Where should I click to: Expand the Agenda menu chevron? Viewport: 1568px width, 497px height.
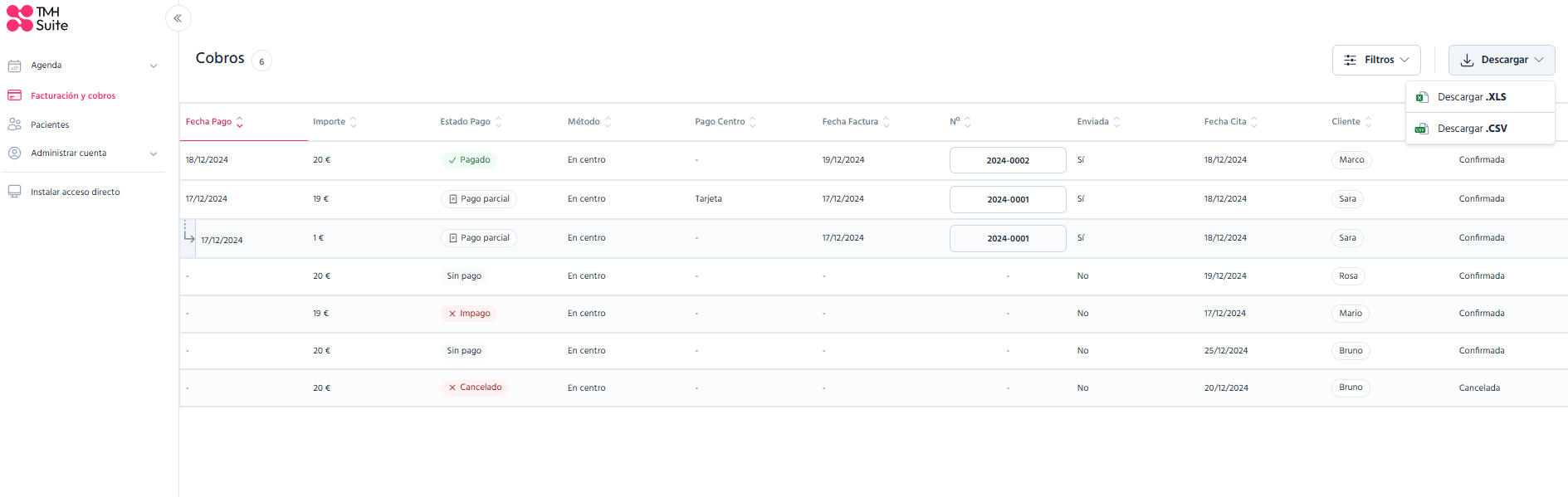tap(154, 66)
